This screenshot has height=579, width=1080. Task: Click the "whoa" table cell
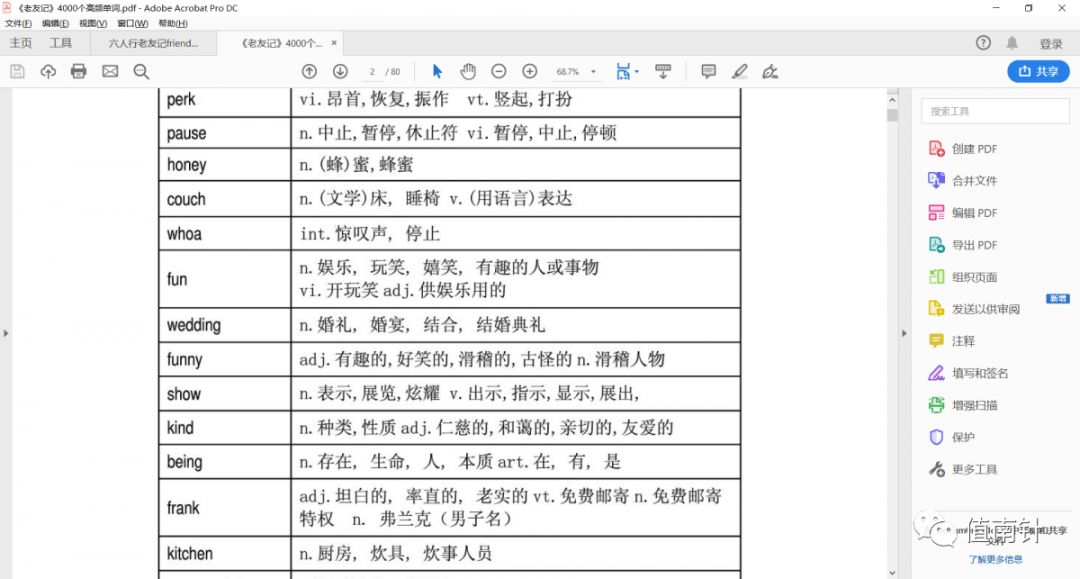pos(225,234)
